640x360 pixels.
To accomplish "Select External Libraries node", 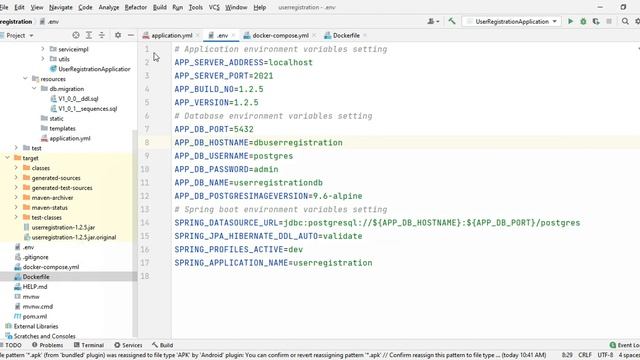I will tap(36, 326).
